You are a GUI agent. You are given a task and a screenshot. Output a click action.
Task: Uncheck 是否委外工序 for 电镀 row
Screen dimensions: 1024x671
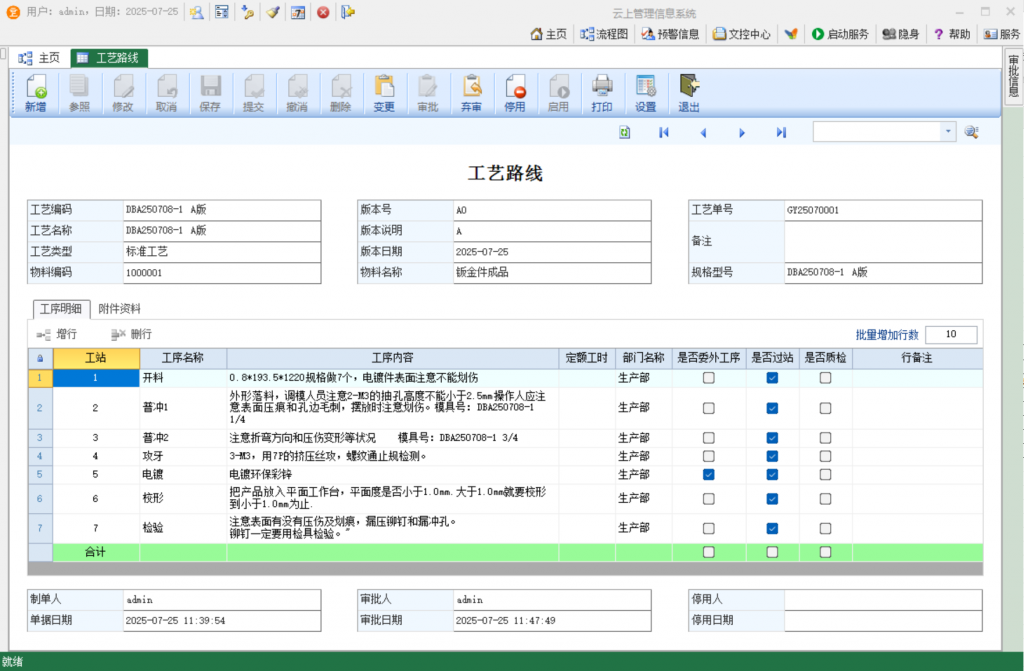709,474
